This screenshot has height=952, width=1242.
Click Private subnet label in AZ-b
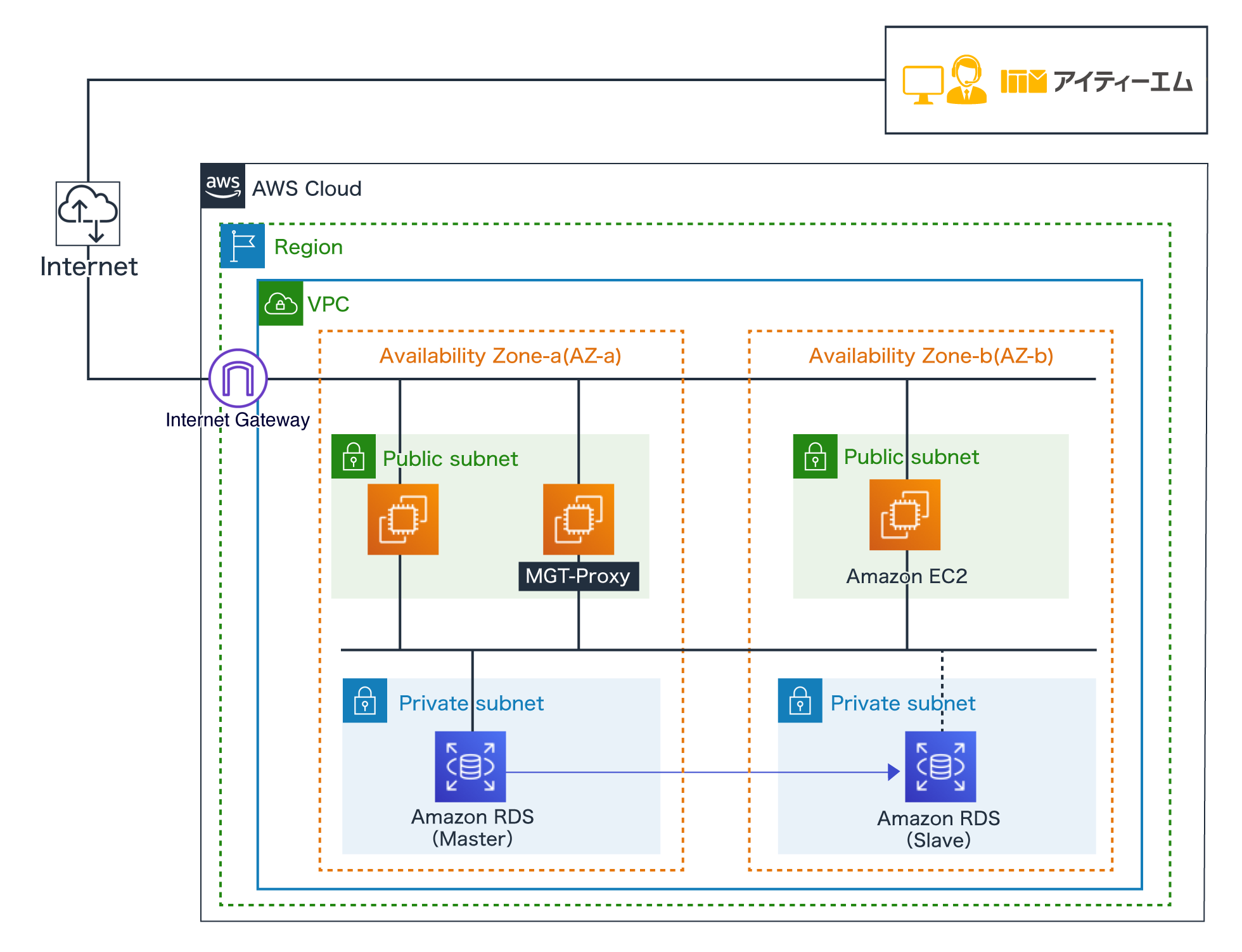(x=903, y=703)
